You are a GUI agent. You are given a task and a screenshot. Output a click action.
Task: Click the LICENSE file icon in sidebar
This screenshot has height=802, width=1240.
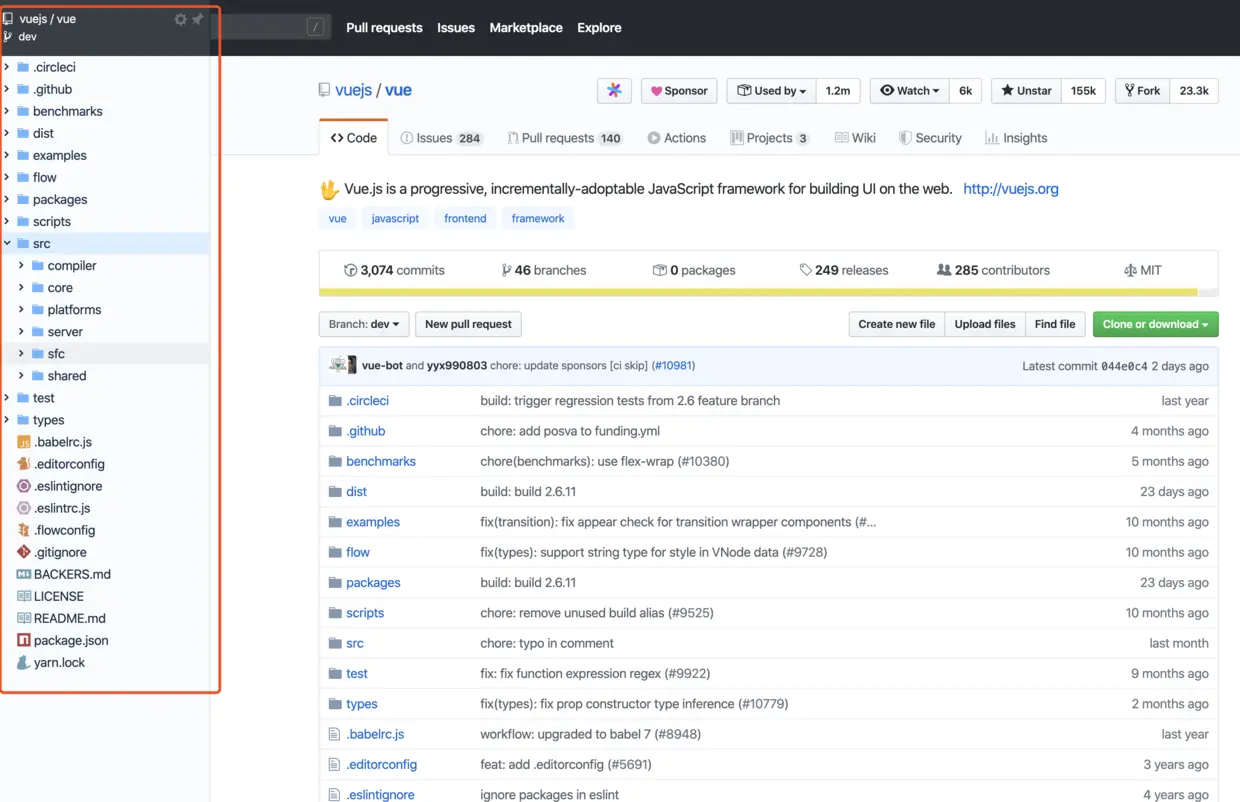[x=24, y=596]
